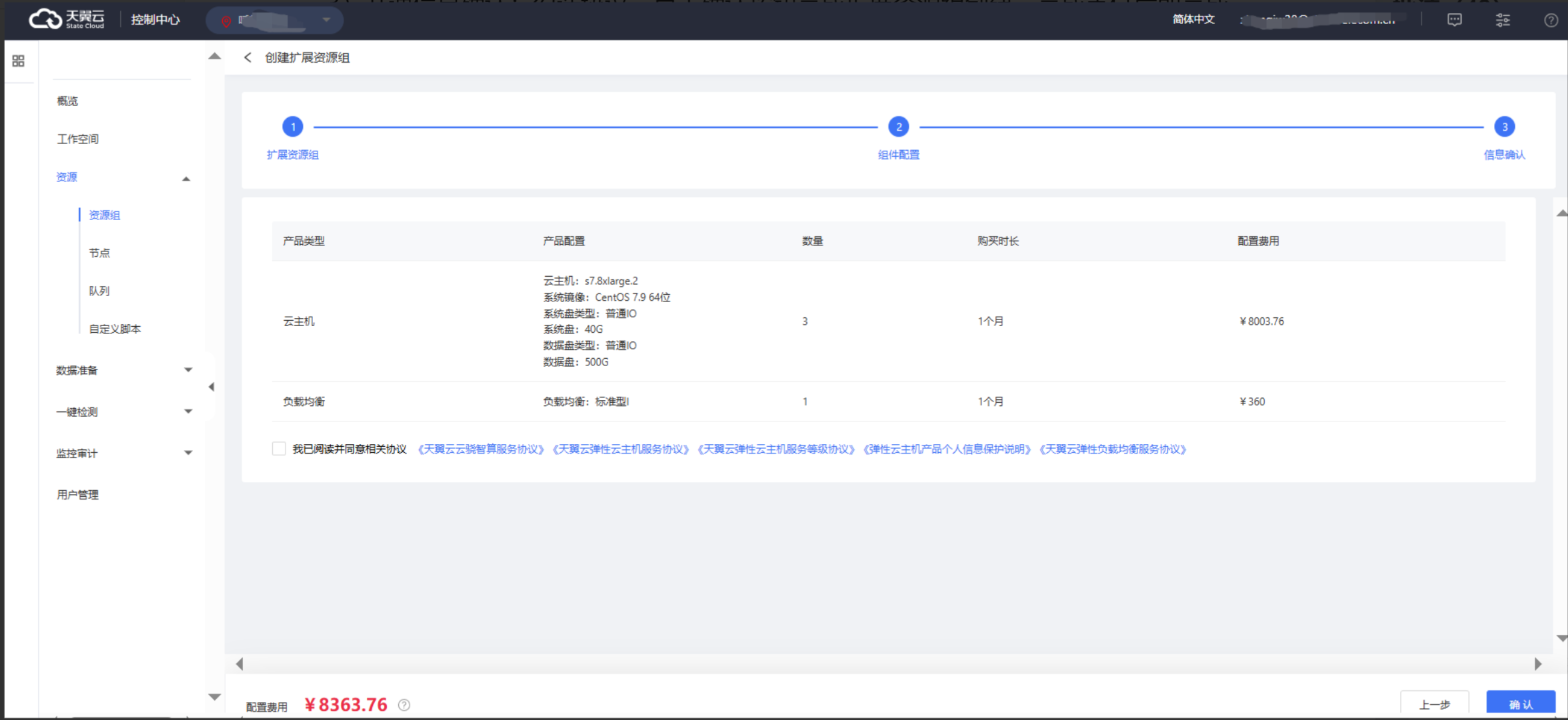The width and height of the screenshot is (1568, 720).
Task: Select 节点 in the sidebar menu
Action: coord(99,253)
